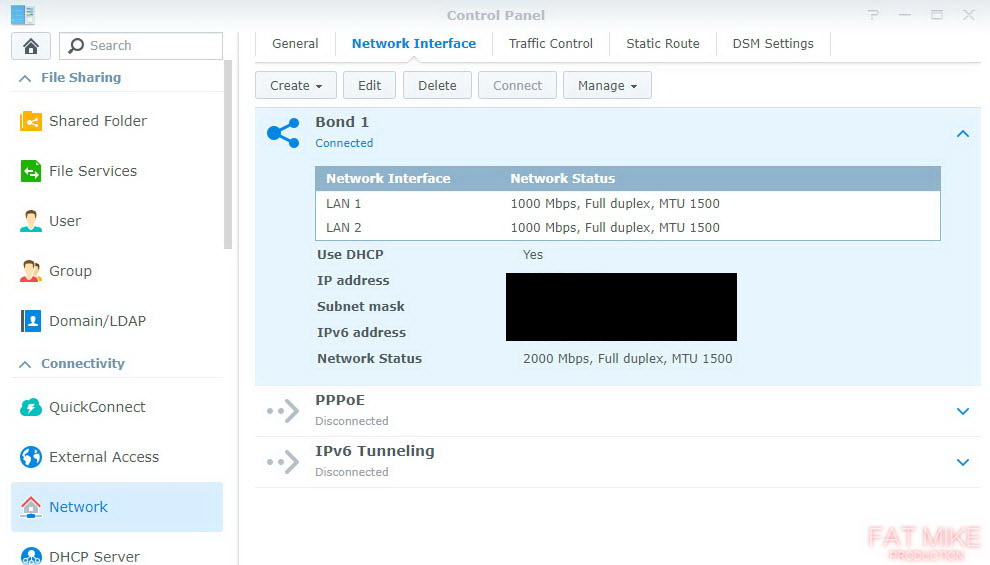Open File Services in the sidebar

pos(117,171)
